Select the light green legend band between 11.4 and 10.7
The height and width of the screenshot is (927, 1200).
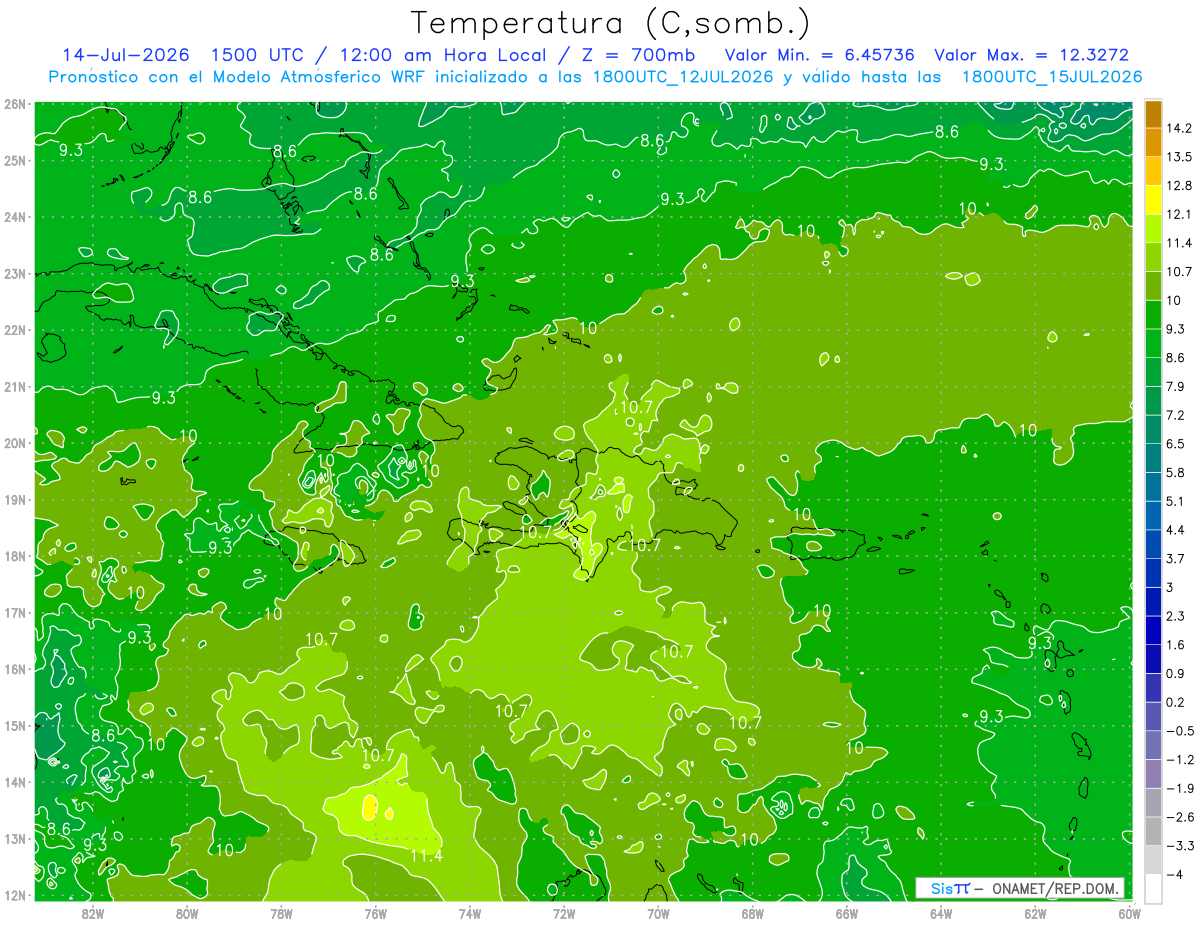coord(1152,258)
